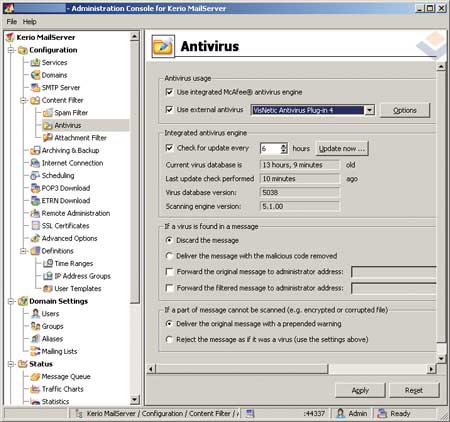Open external antivirus plug-in dropdown
450x422 pixels.
(x=369, y=110)
